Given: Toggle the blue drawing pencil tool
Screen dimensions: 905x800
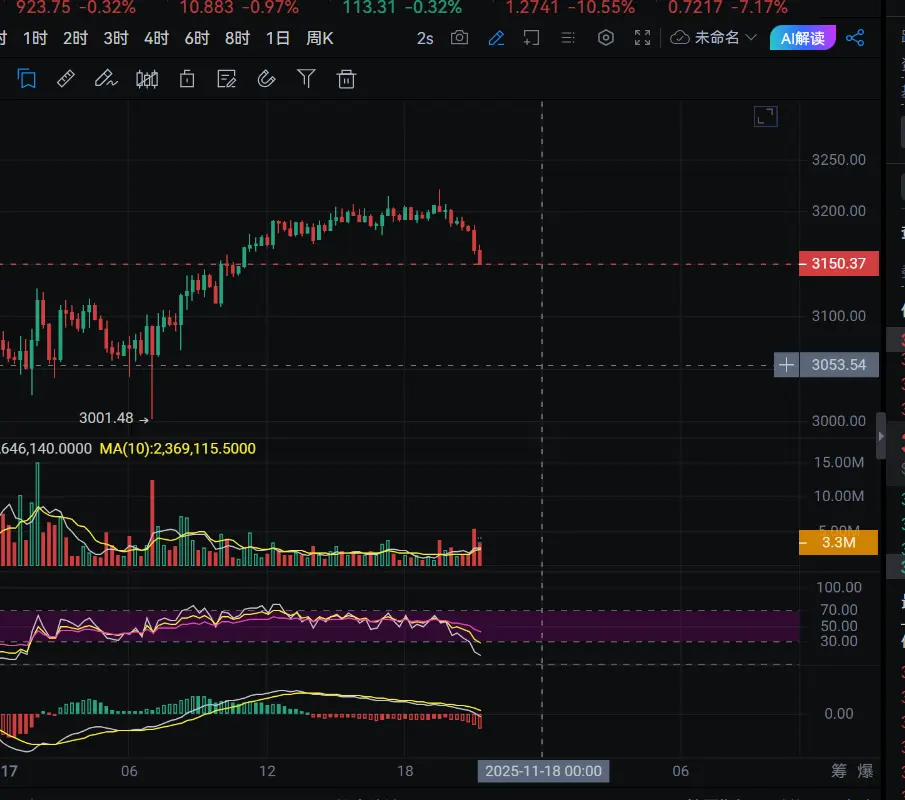Looking at the screenshot, I should [496, 38].
